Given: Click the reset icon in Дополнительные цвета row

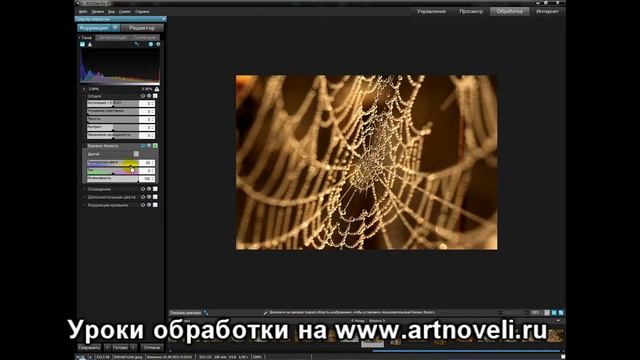Looking at the screenshot, I should (143, 197).
